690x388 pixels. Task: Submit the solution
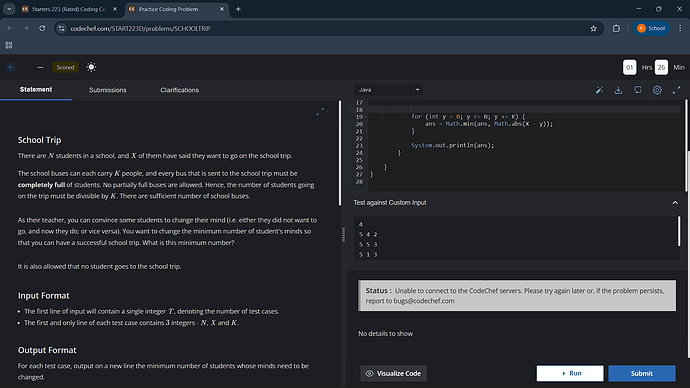pyautogui.click(x=642, y=373)
